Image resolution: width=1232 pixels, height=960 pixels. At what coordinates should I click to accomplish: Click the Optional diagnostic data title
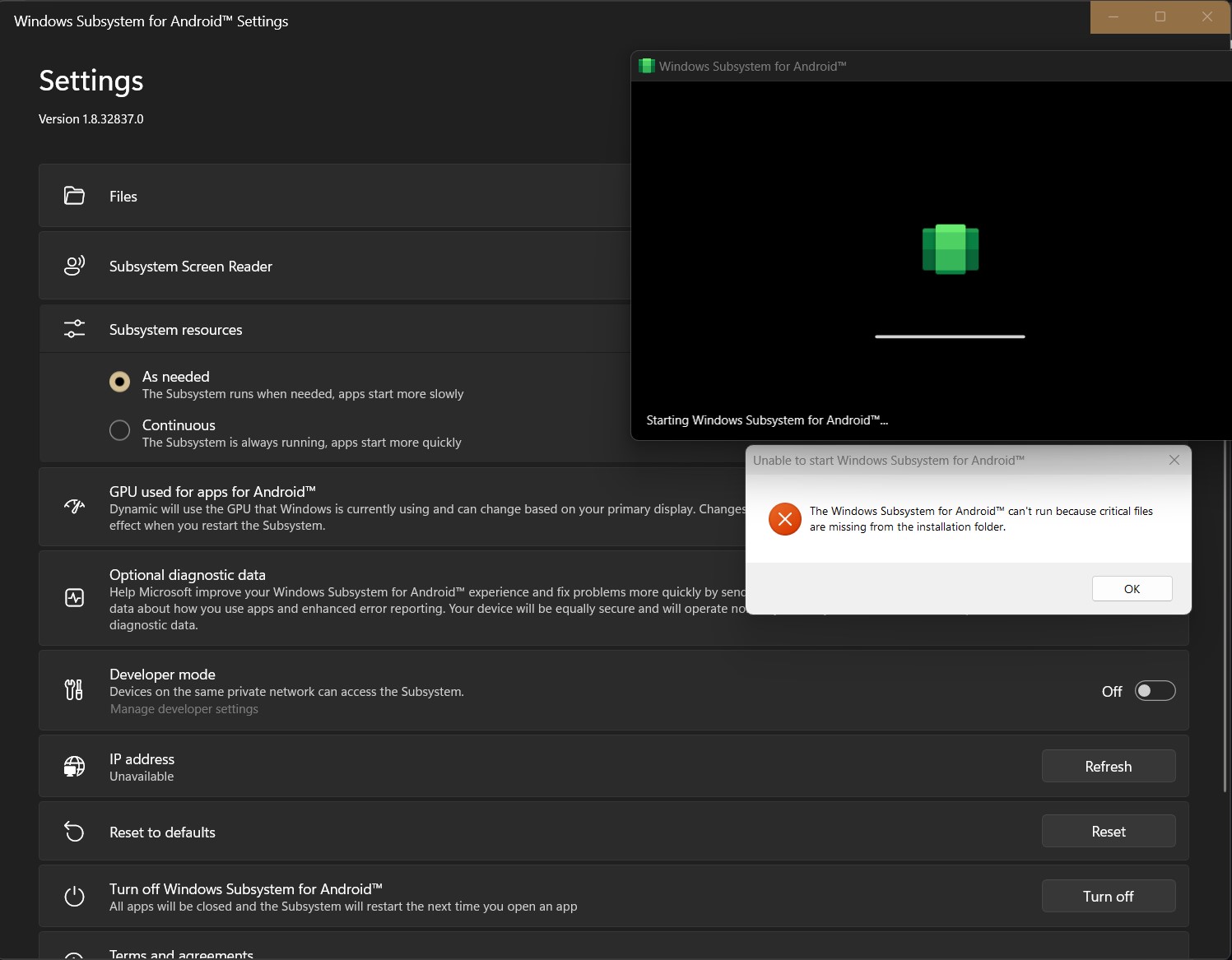click(x=188, y=575)
